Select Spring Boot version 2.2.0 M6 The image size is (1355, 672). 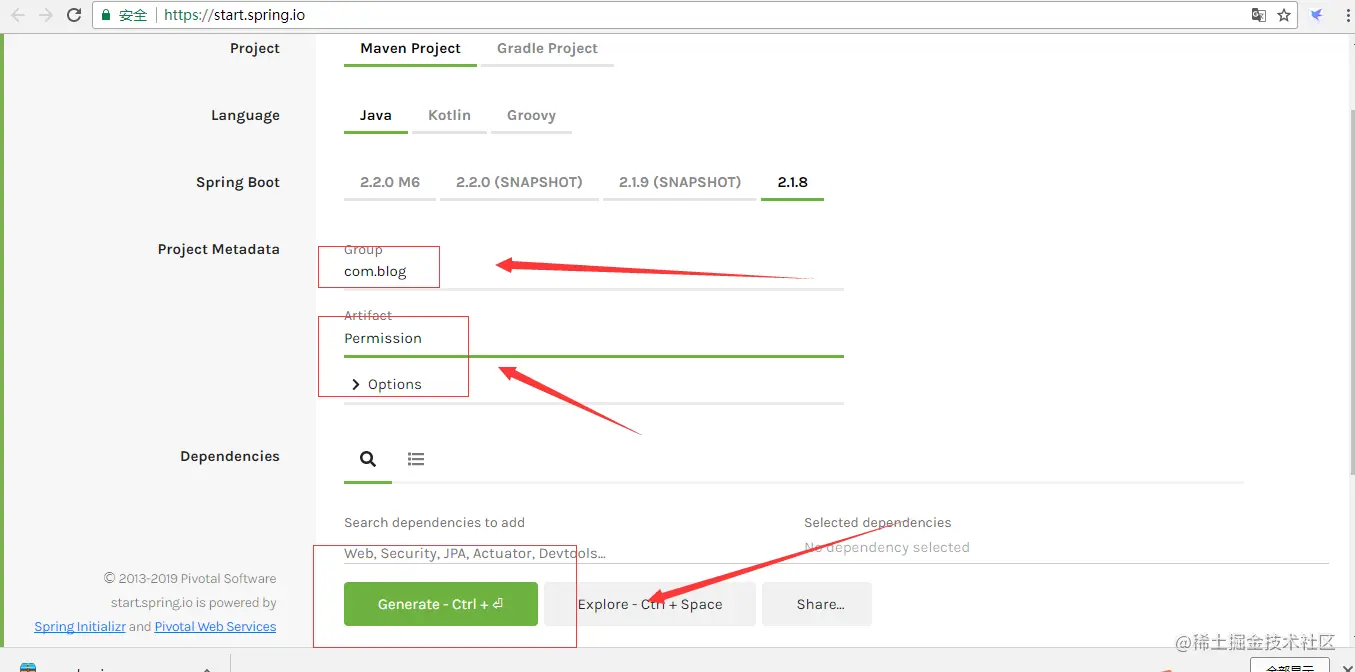tap(390, 182)
